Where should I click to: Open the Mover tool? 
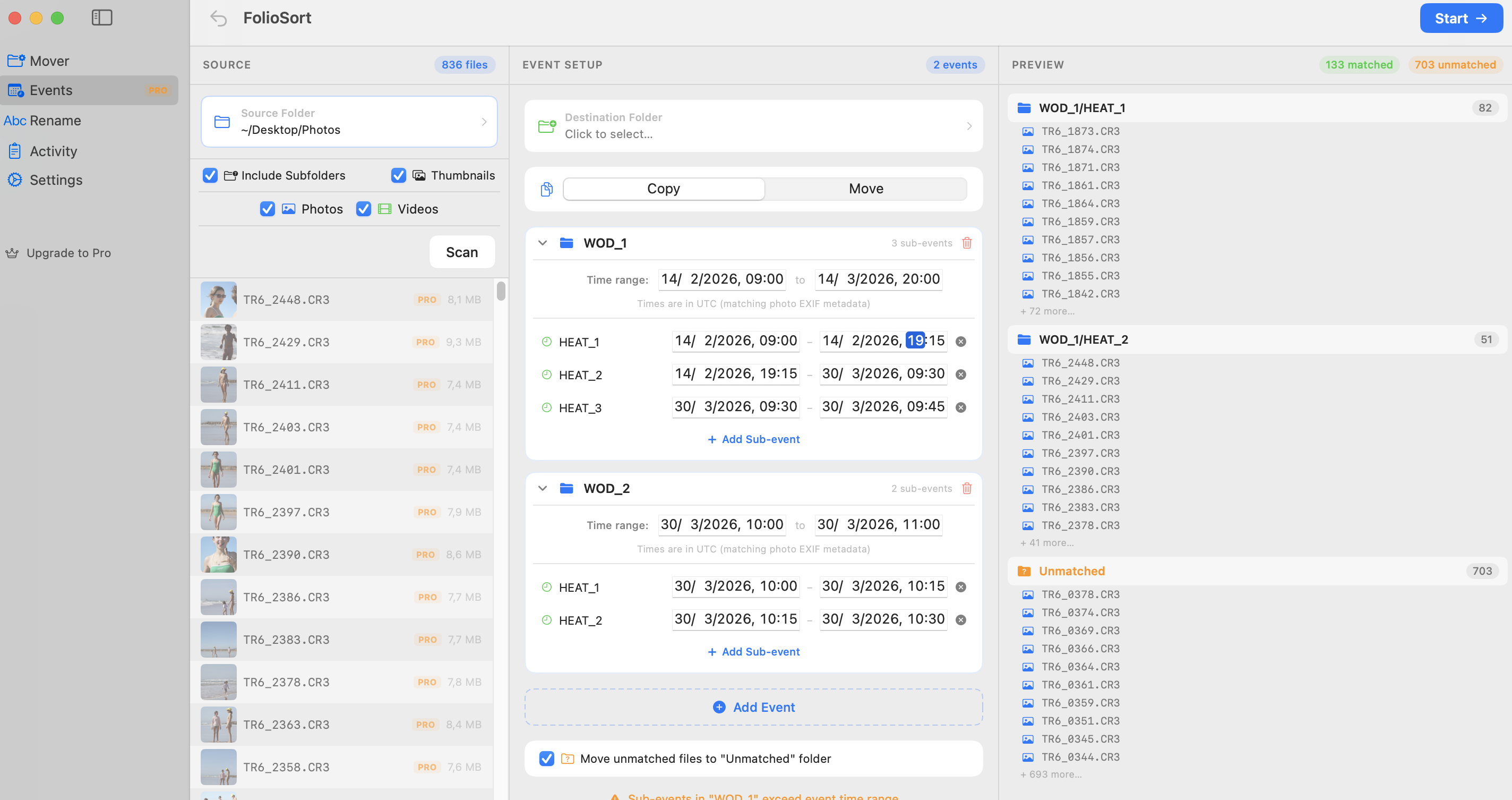[49, 61]
